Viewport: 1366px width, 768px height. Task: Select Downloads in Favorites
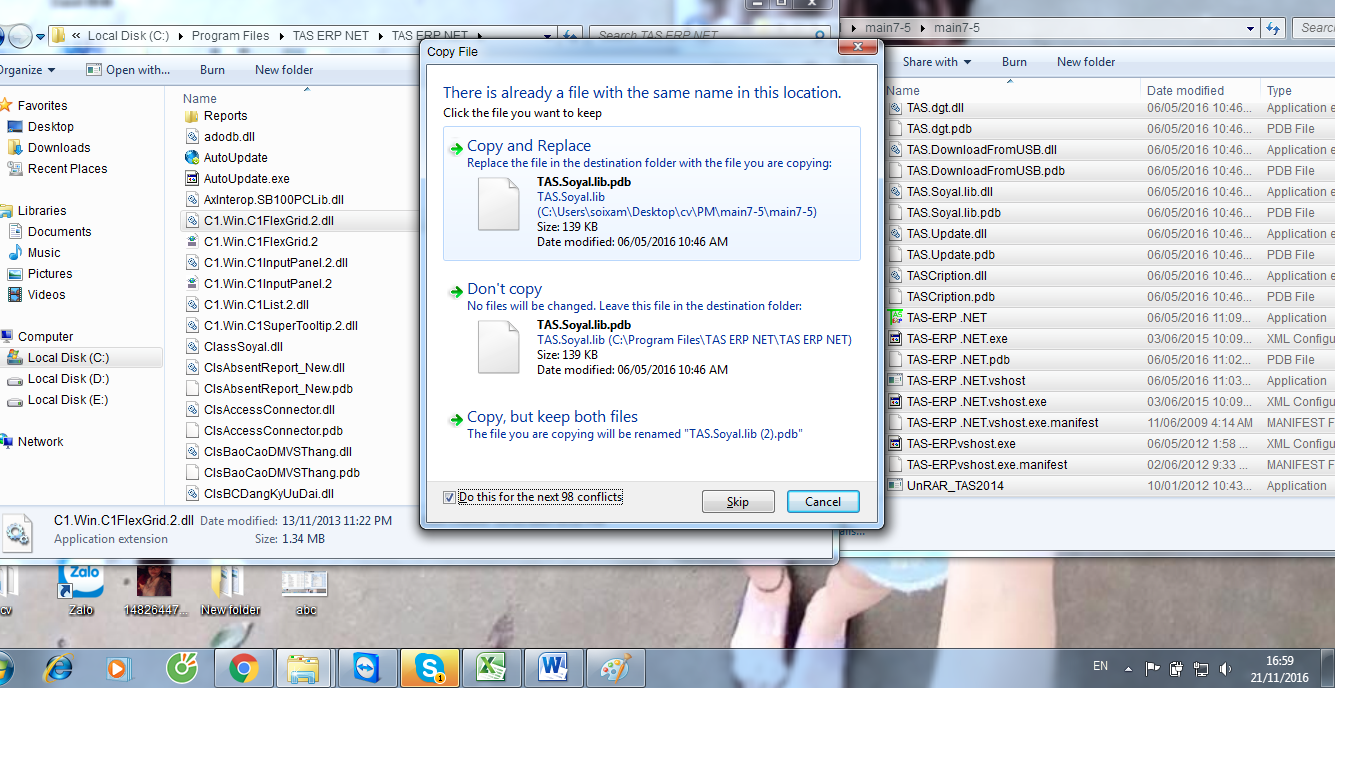point(59,148)
